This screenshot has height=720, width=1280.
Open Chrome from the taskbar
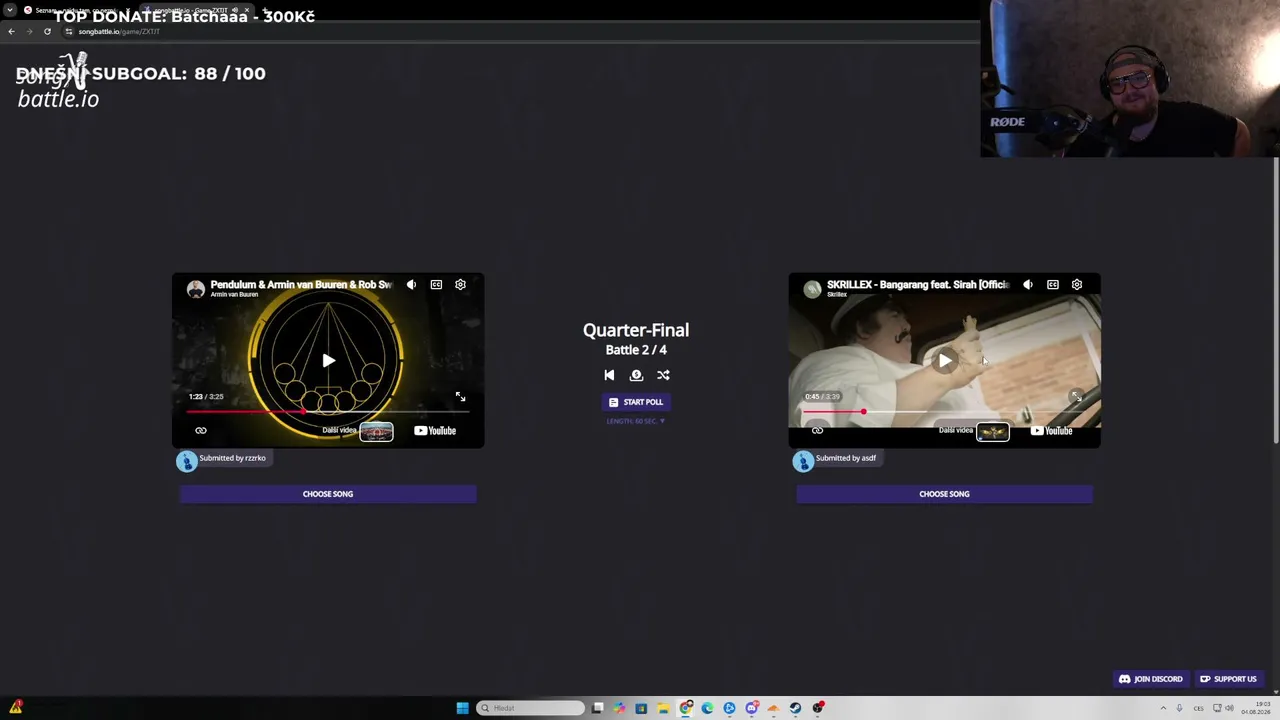[685, 708]
